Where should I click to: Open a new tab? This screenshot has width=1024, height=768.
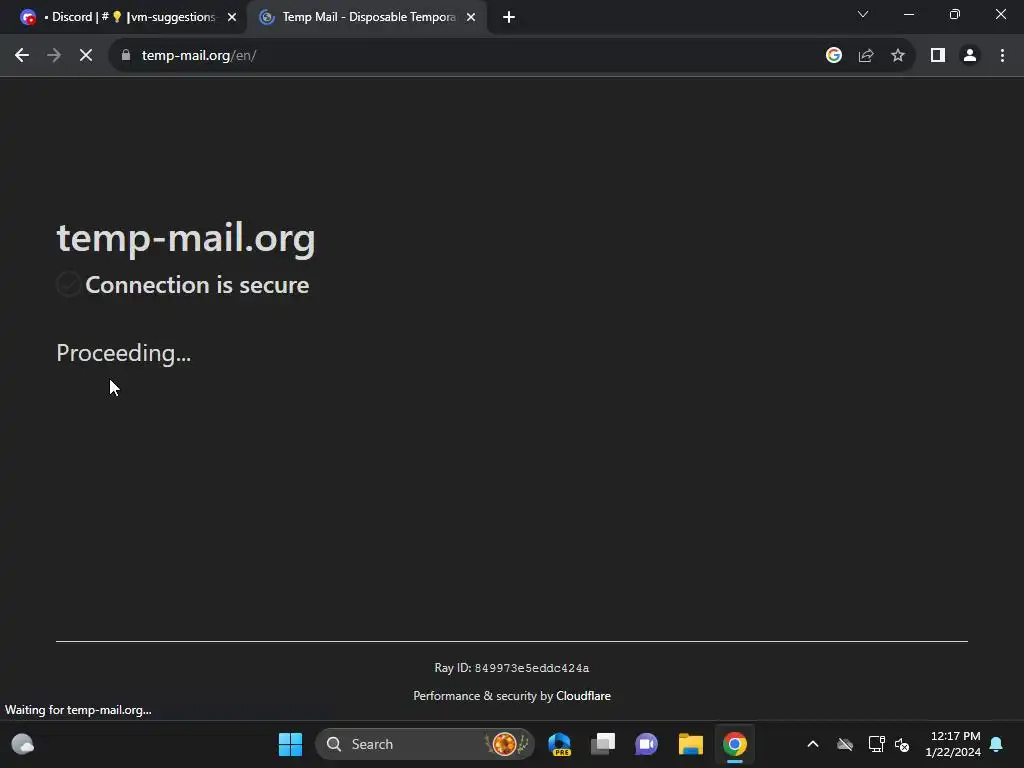[509, 17]
